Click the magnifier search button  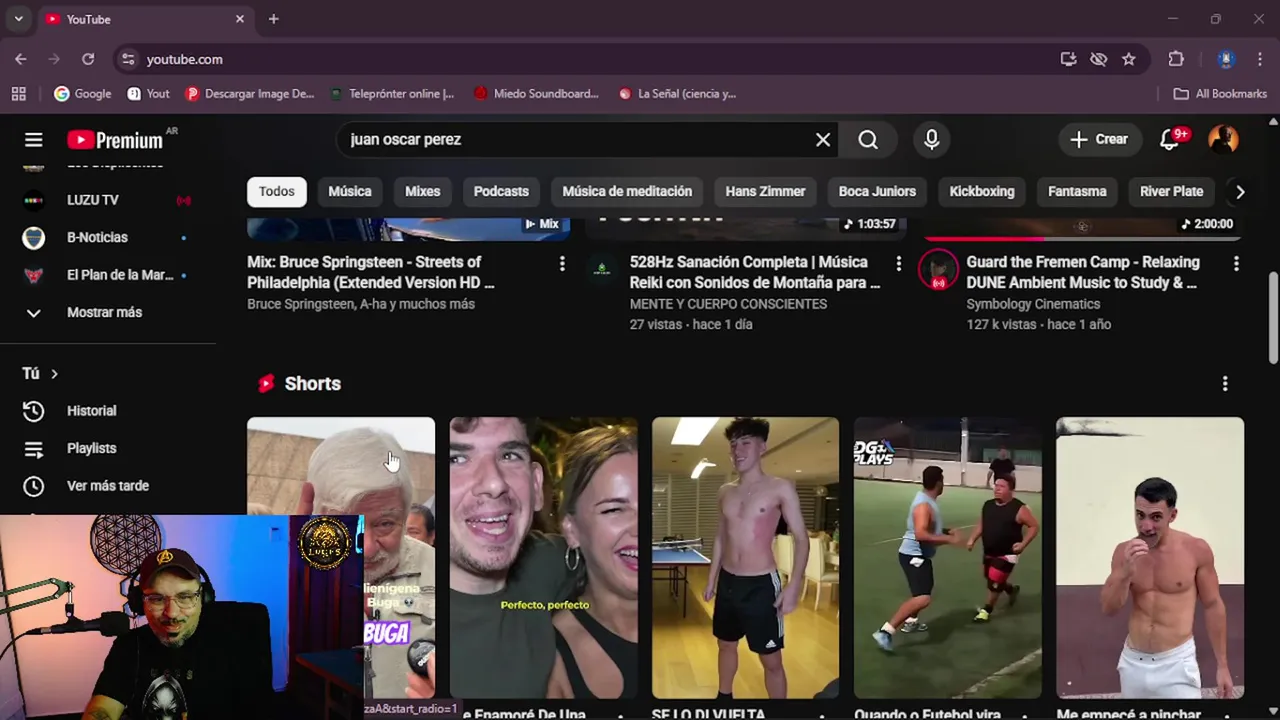[x=868, y=140]
